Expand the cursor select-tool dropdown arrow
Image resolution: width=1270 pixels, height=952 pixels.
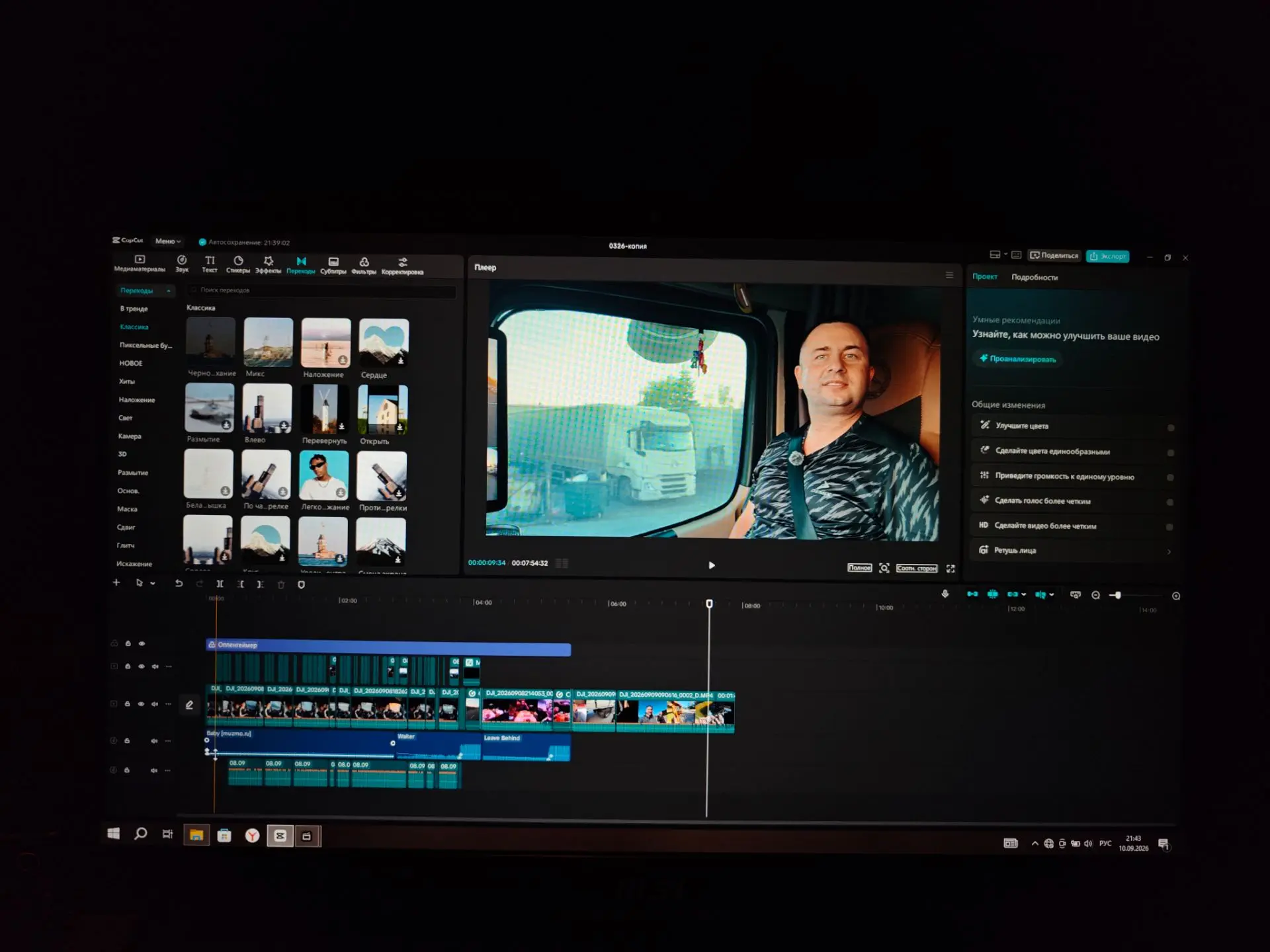(x=153, y=583)
